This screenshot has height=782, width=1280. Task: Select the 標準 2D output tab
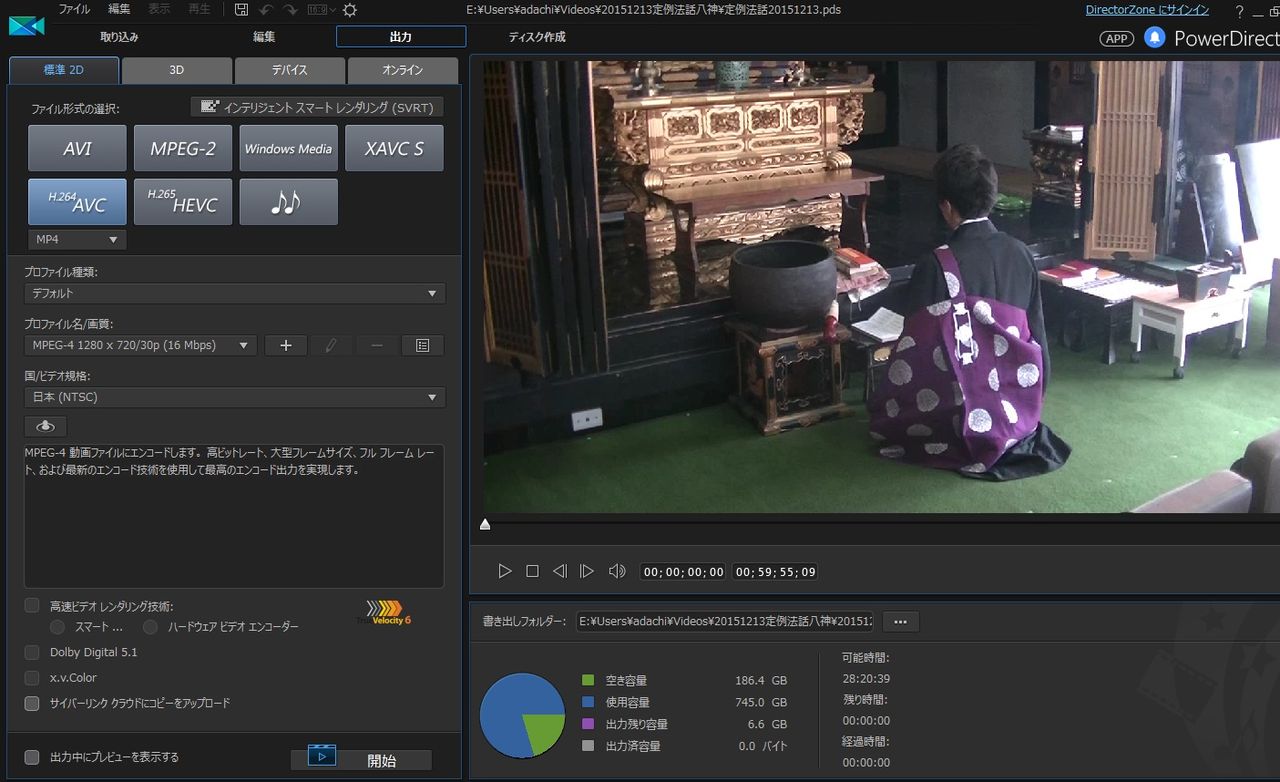(x=64, y=70)
